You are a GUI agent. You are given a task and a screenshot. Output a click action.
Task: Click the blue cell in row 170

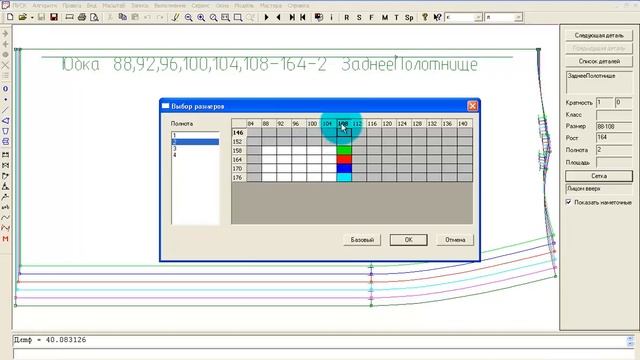(344, 168)
